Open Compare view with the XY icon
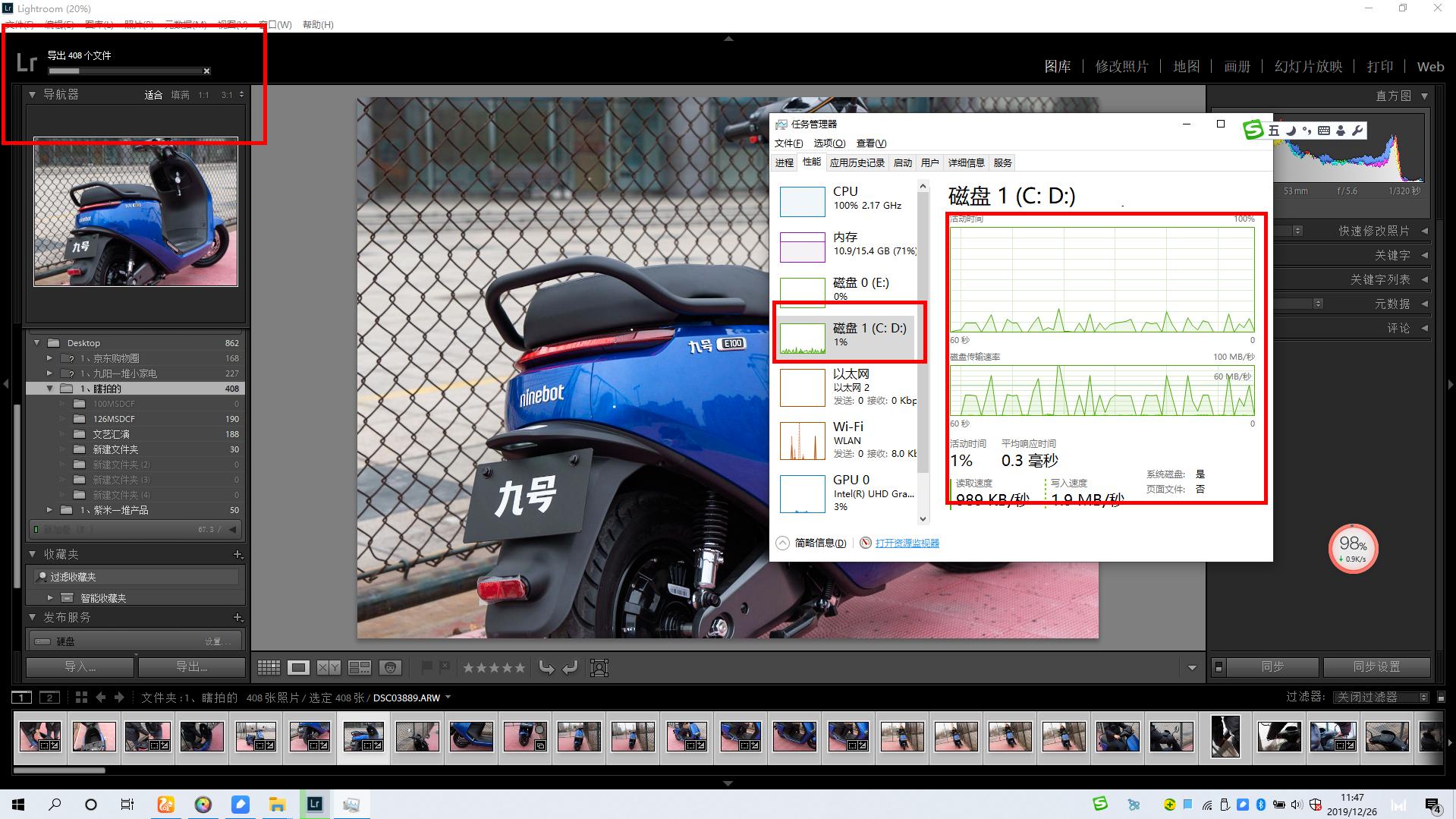The image size is (1456, 819). pos(329,667)
